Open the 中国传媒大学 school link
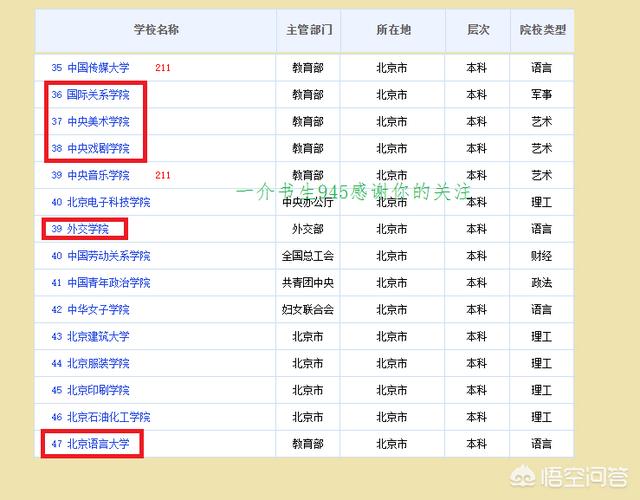Viewport: 640px width, 500px height. pyautogui.click(x=98, y=68)
